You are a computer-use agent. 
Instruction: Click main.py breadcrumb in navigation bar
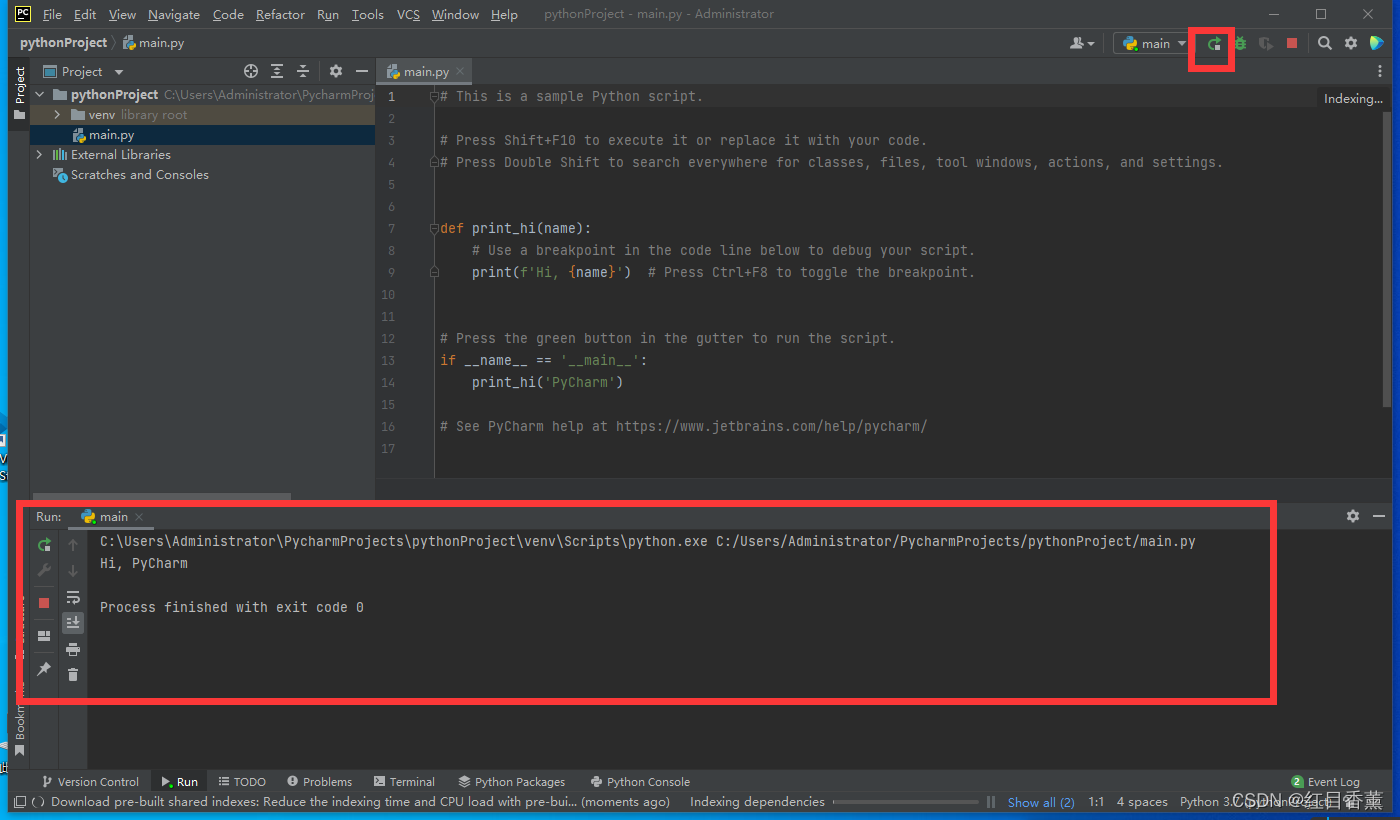pos(154,43)
